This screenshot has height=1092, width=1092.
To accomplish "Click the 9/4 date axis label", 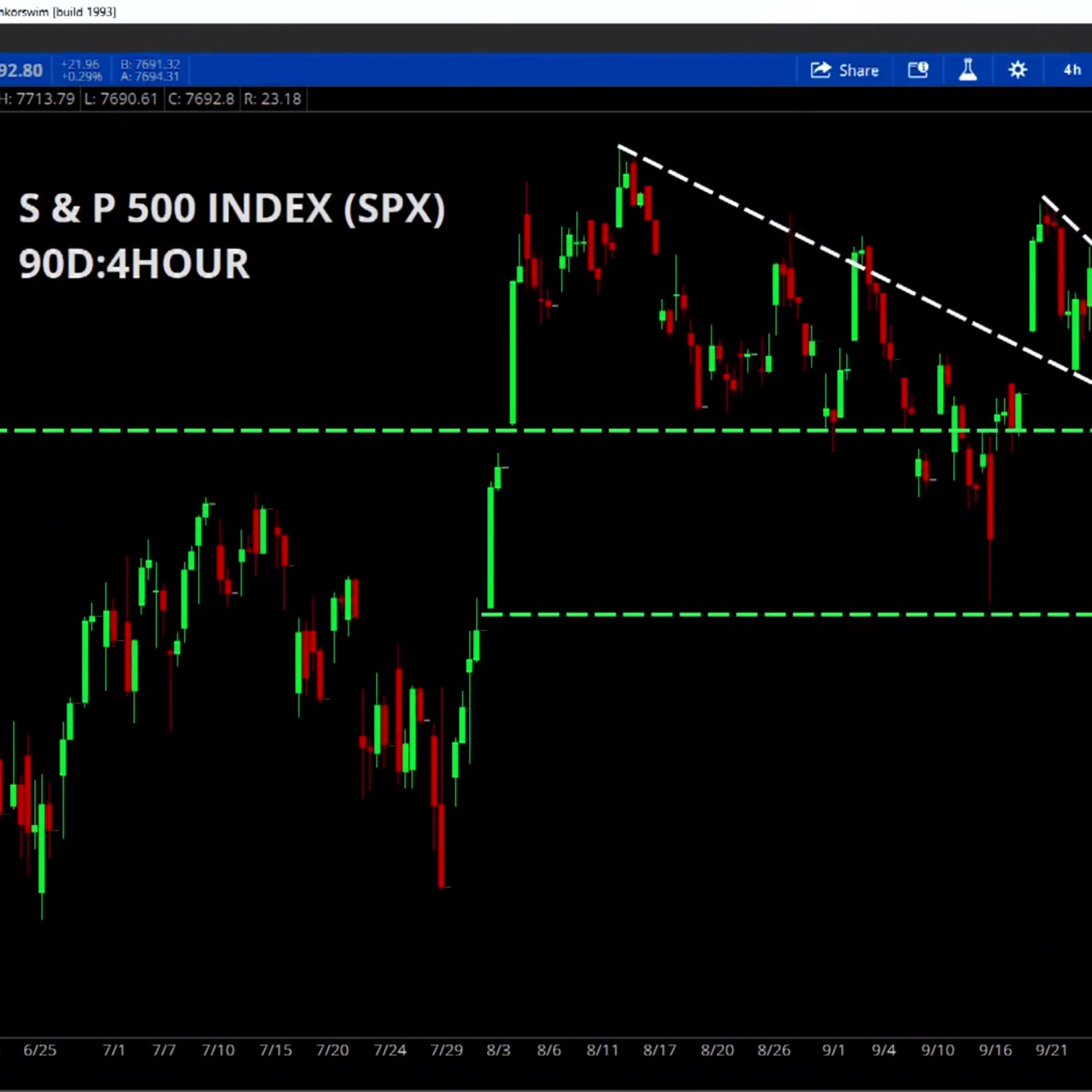I will [x=883, y=1050].
